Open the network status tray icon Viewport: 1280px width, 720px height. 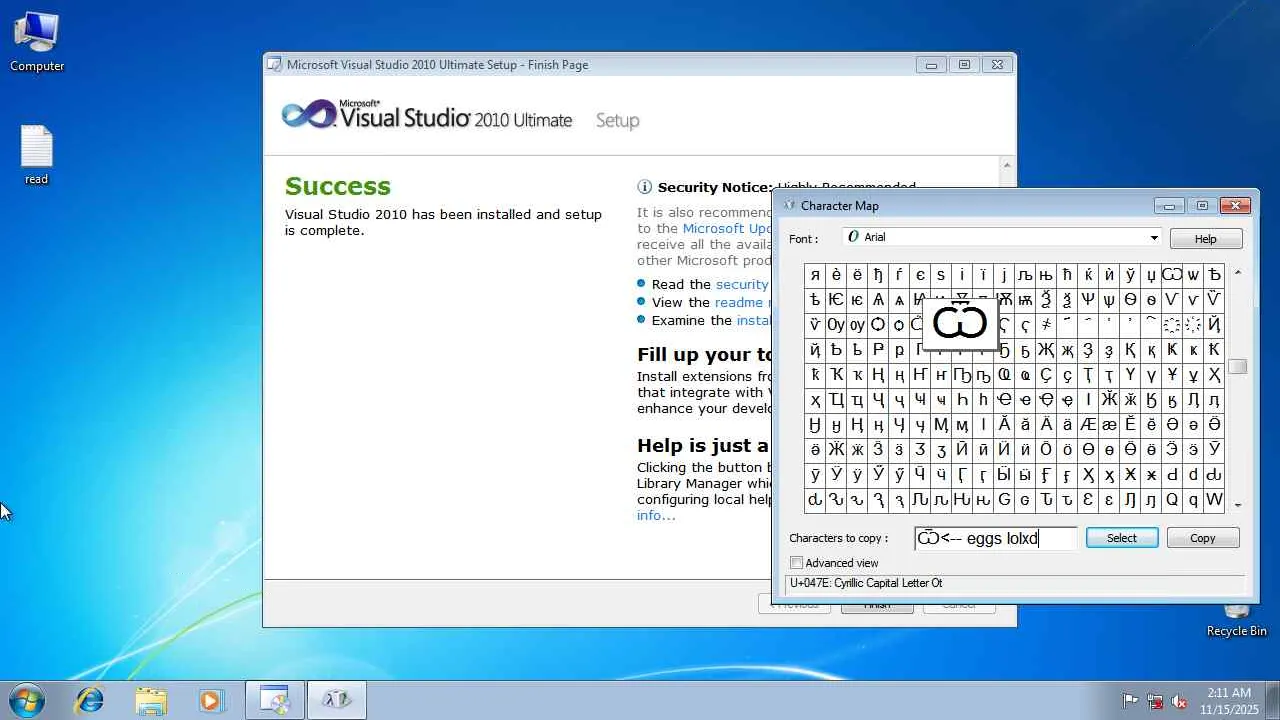pos(1155,701)
